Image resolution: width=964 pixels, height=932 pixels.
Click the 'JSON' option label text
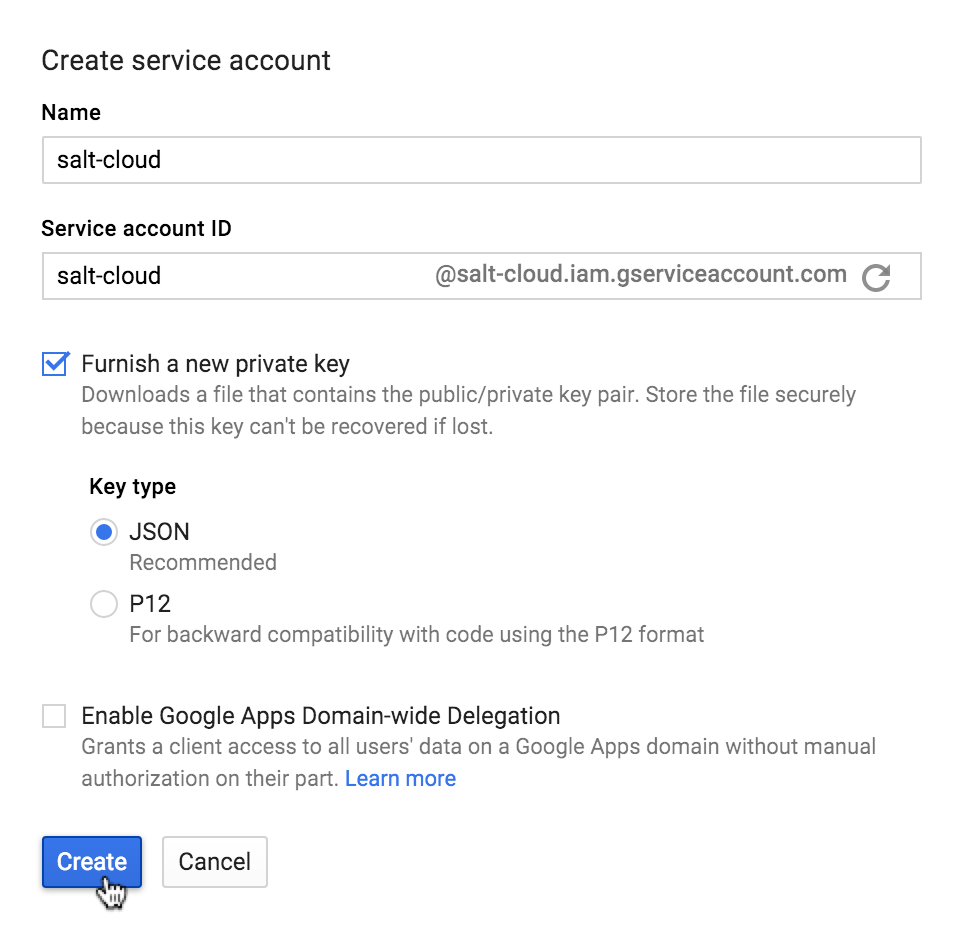click(159, 532)
